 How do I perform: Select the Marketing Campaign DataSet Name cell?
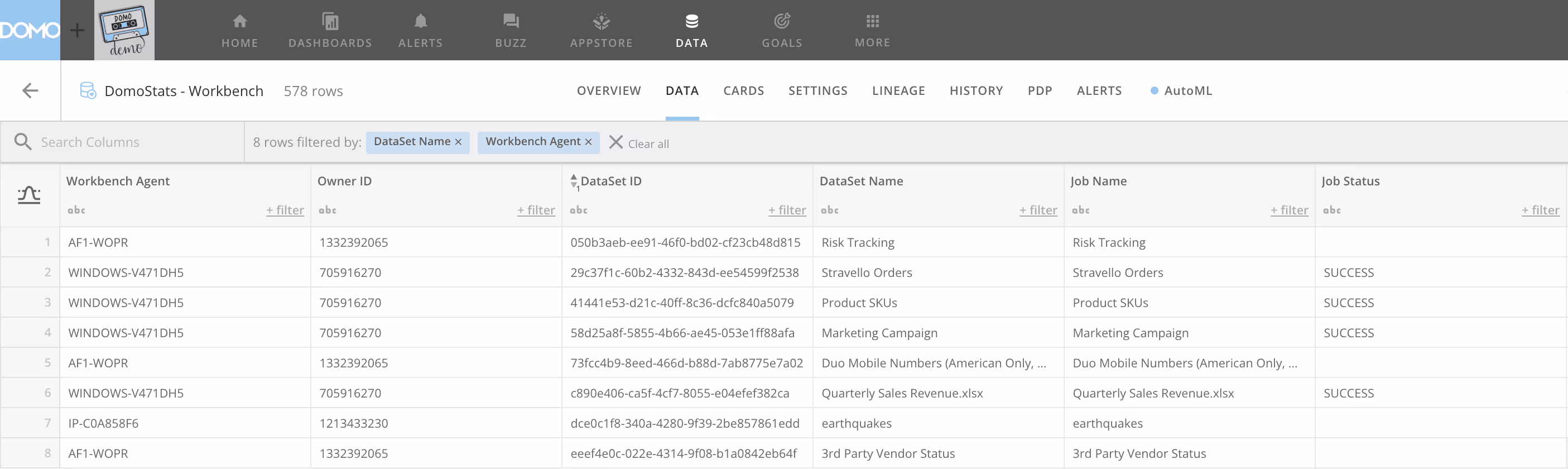pos(938,333)
